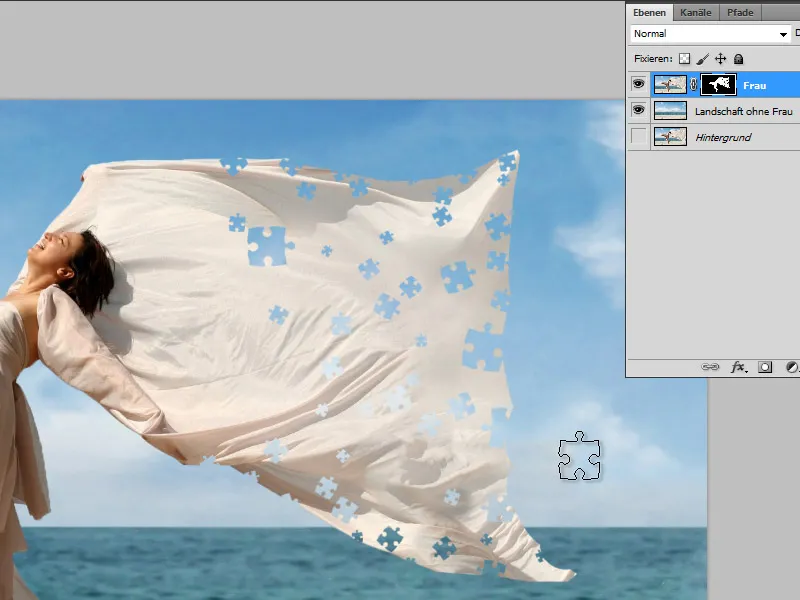Create an adjustment layer via the half-circle icon
Image resolution: width=800 pixels, height=600 pixels.
[x=791, y=367]
